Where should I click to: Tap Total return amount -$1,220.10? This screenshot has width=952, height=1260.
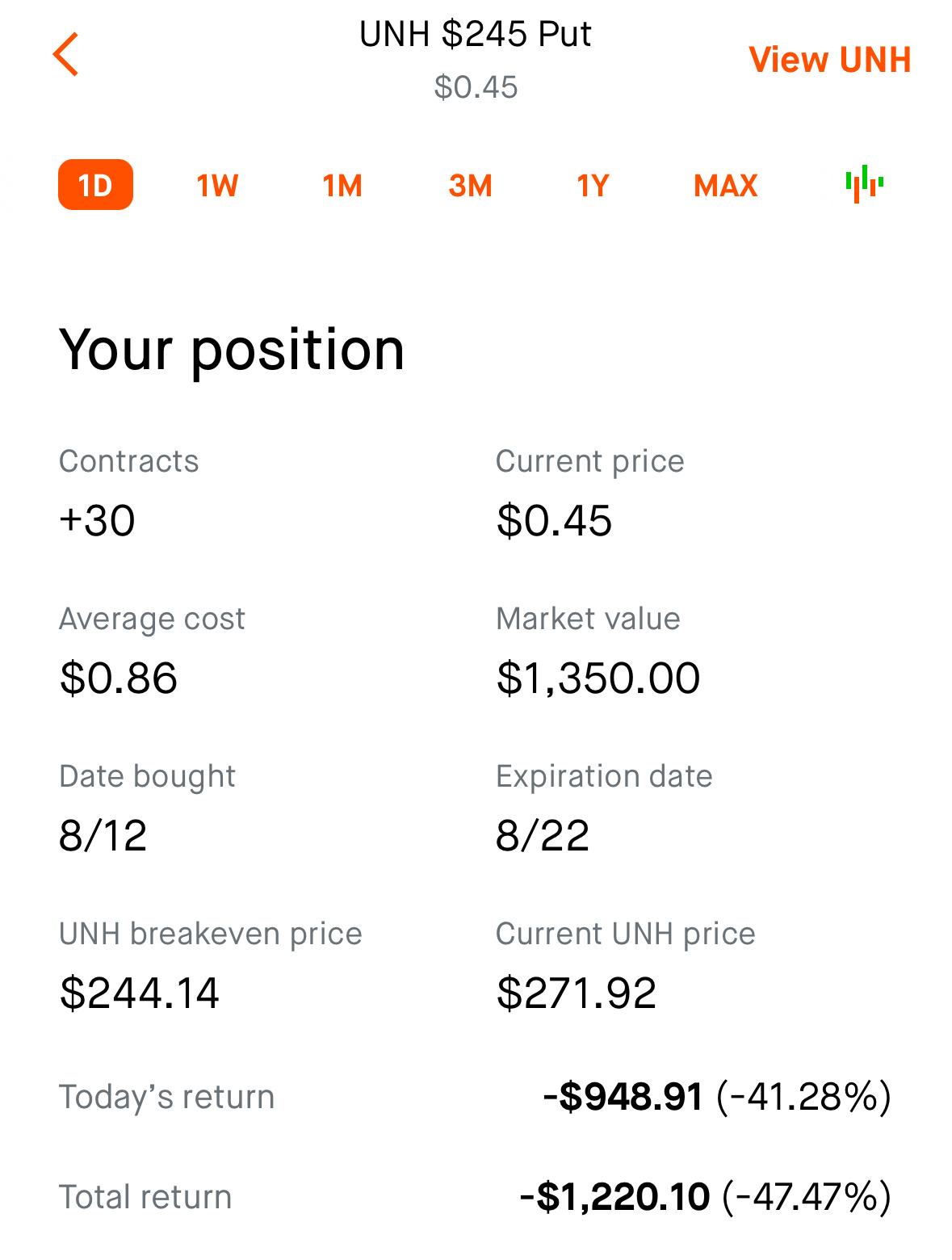pos(614,1197)
